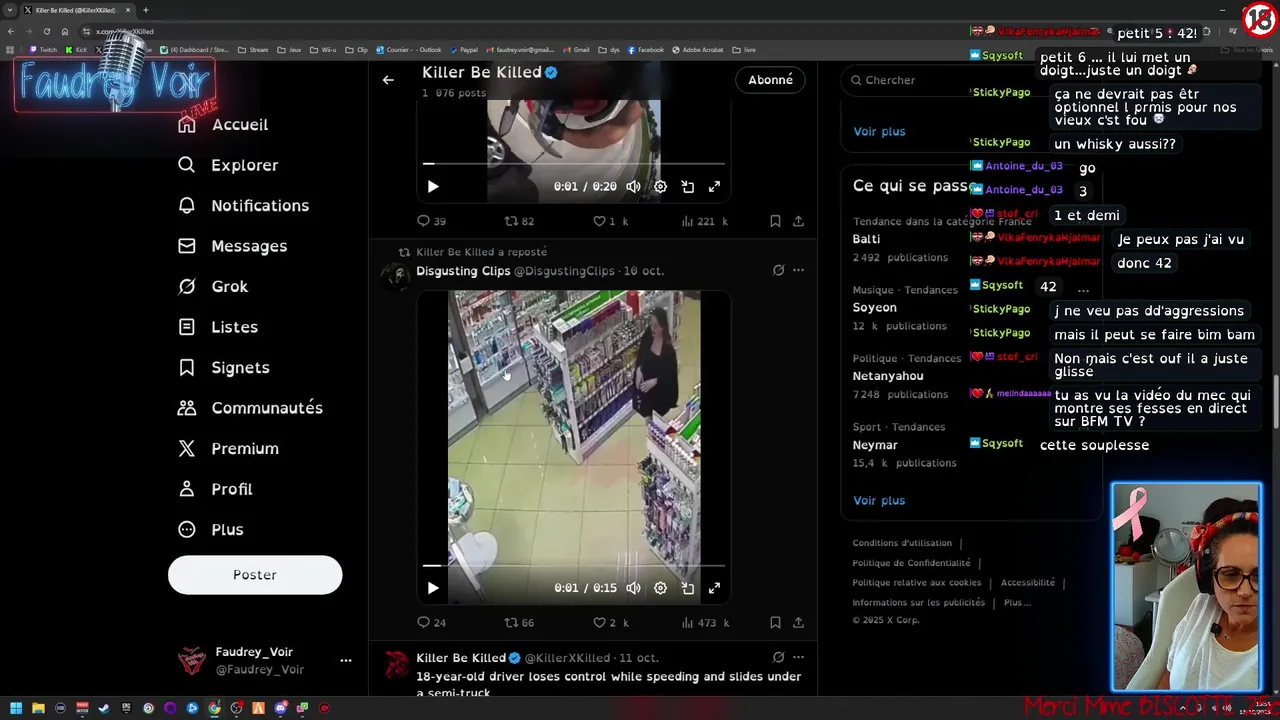Bookmark the post with 473 k views

pos(775,622)
